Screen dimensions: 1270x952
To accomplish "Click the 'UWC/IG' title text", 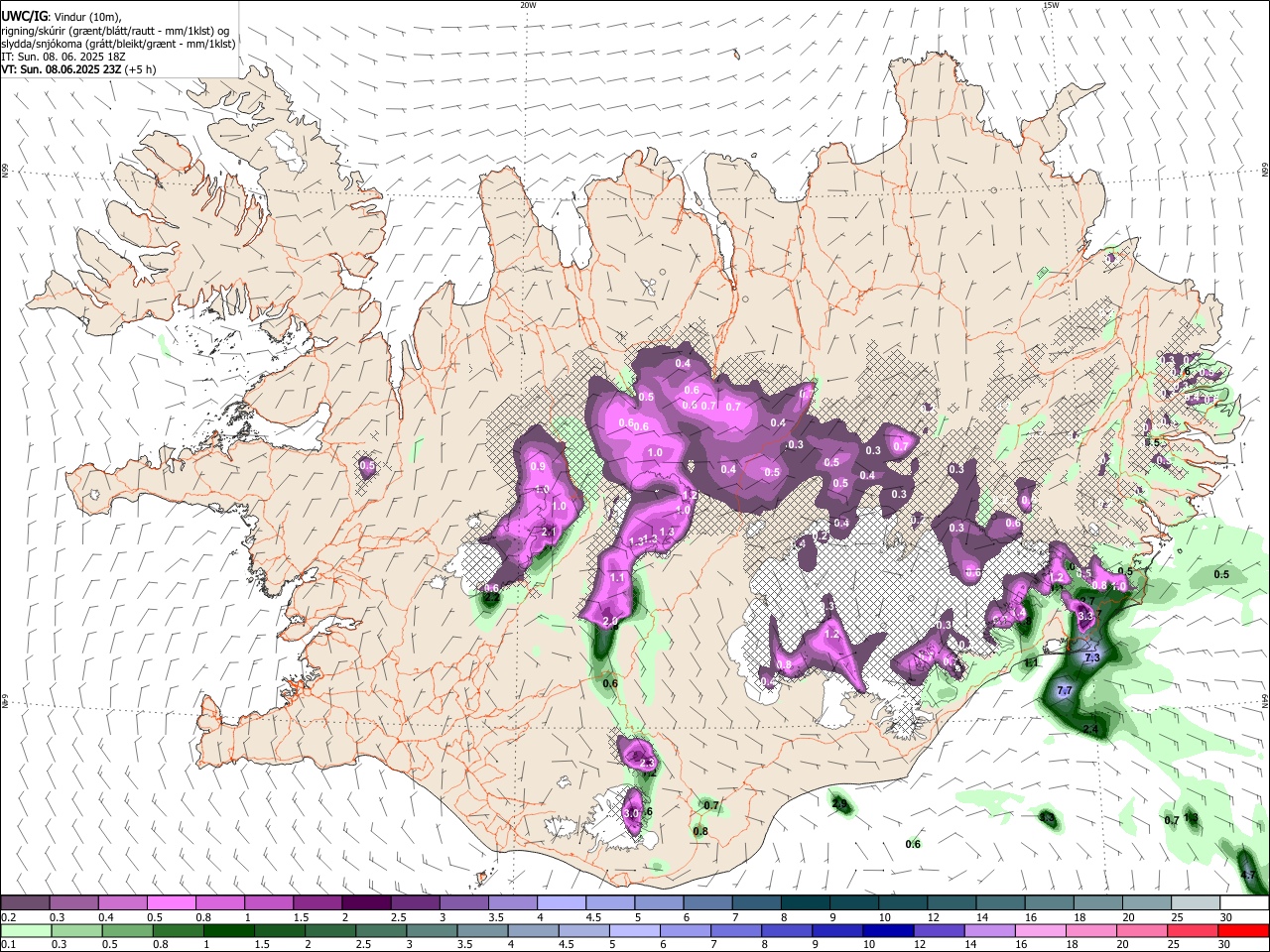I will [25, 16].
